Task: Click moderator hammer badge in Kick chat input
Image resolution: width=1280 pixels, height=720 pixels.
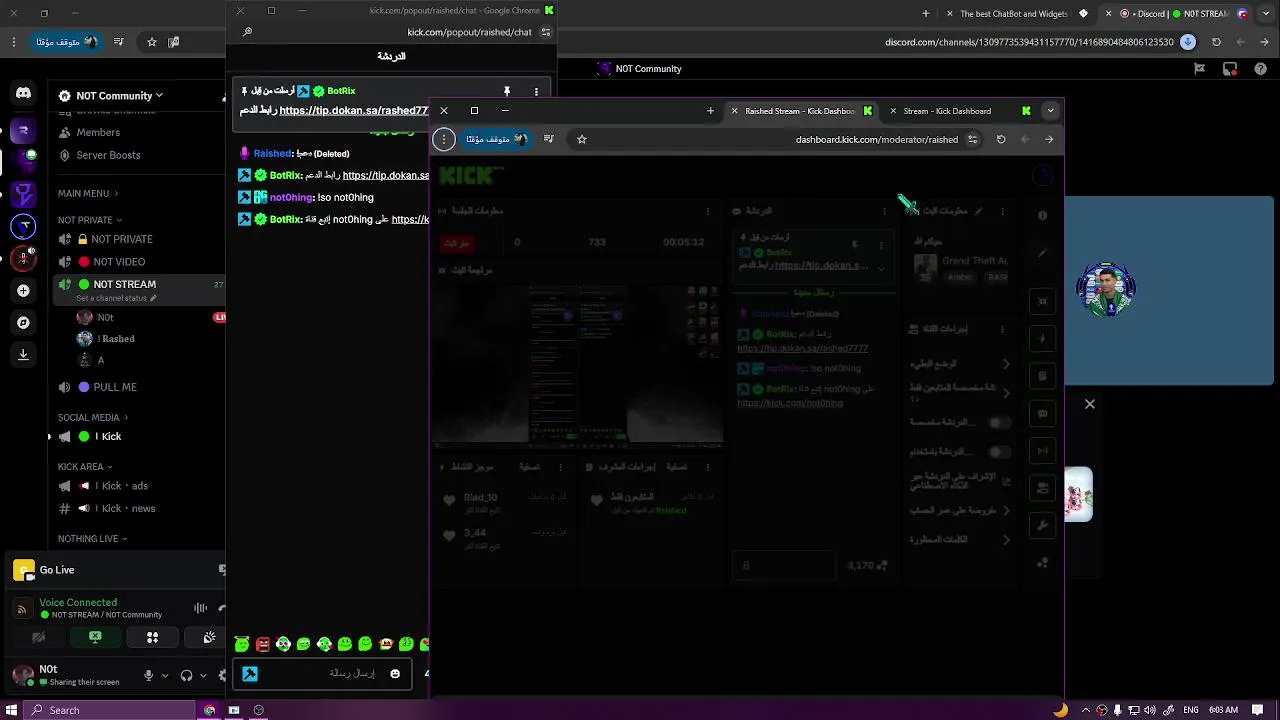Action: point(250,674)
